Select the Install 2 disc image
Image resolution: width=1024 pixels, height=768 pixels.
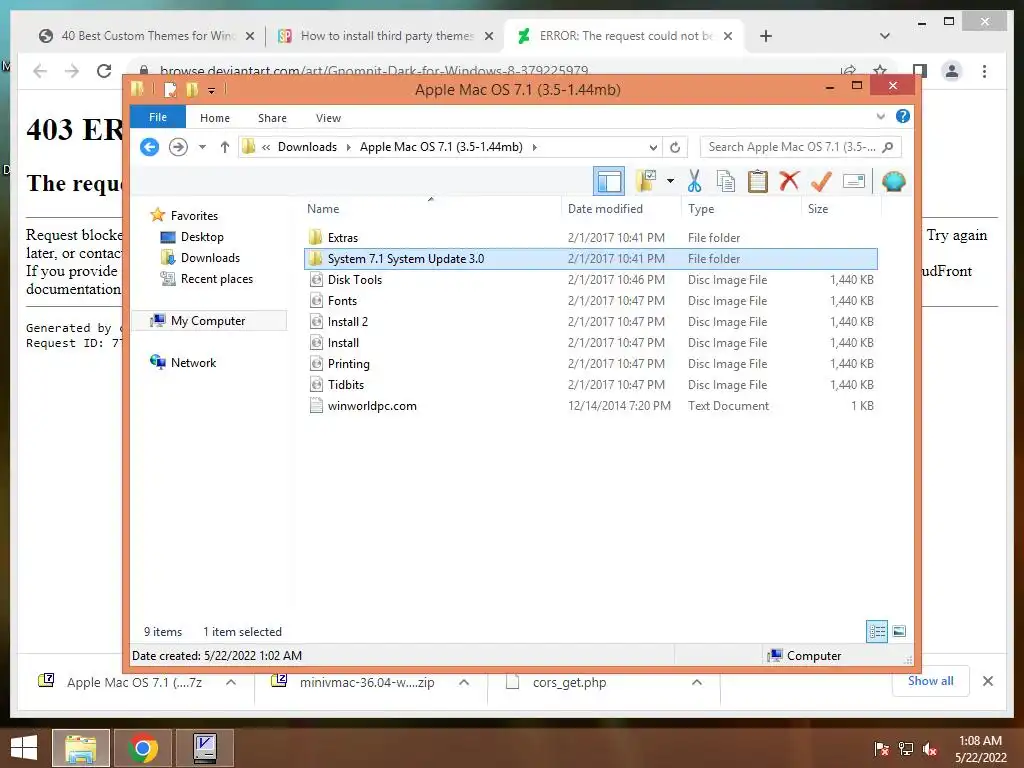[x=591, y=321]
